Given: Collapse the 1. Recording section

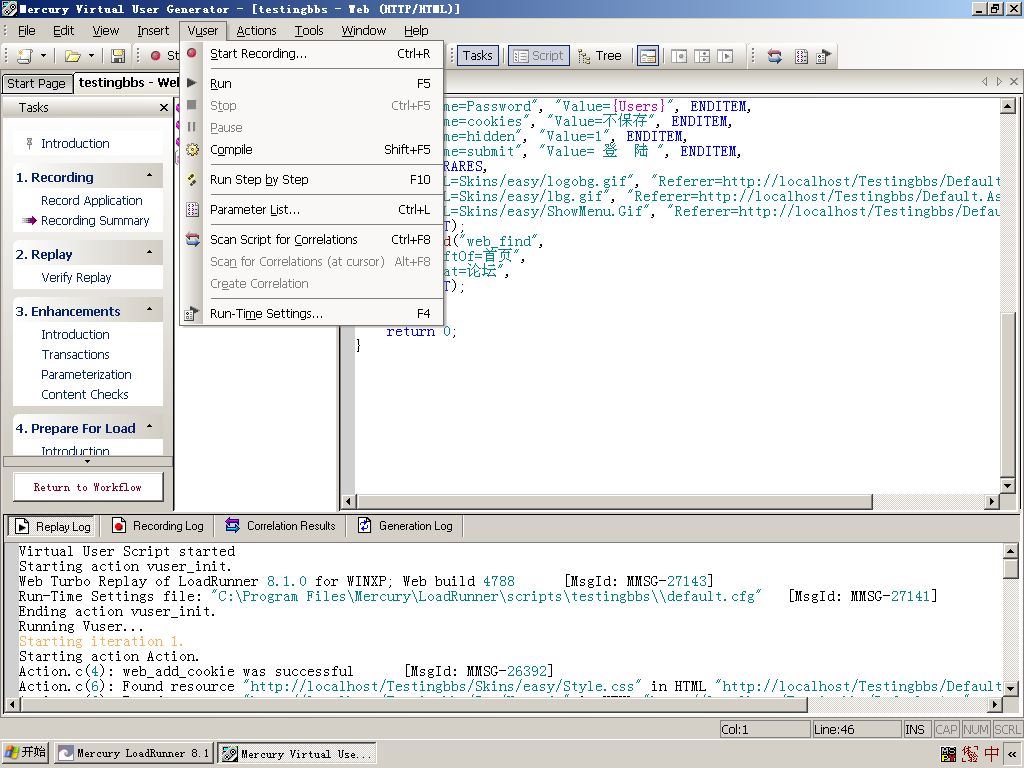Looking at the screenshot, I should [x=150, y=176].
